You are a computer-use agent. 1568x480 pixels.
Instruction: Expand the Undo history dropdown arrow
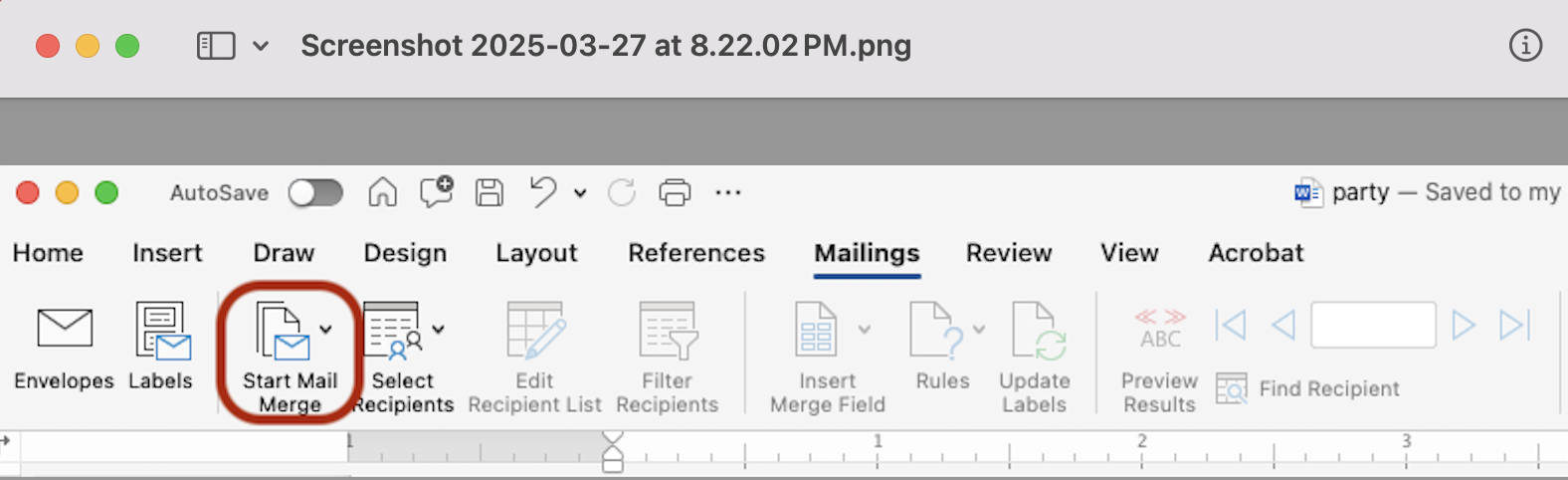point(580,193)
